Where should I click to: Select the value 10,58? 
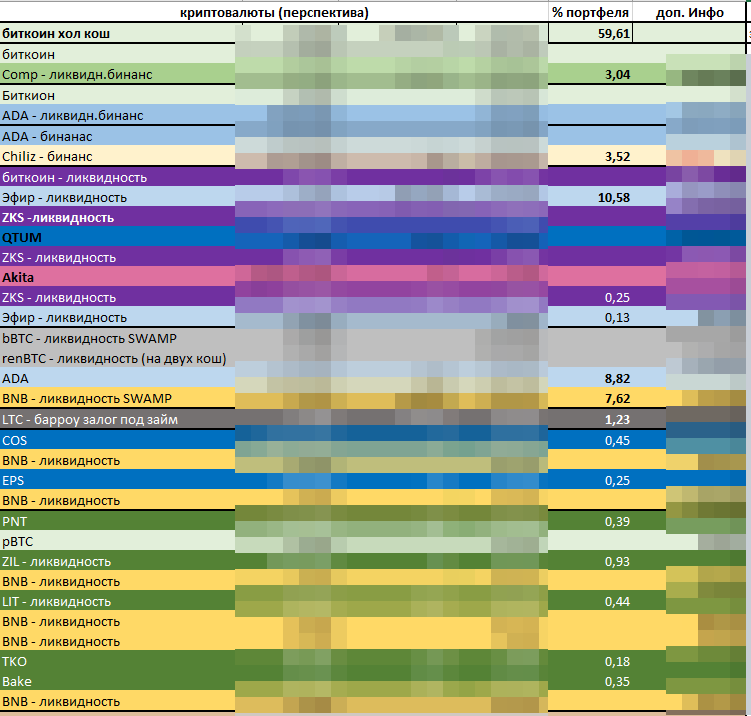pos(614,198)
